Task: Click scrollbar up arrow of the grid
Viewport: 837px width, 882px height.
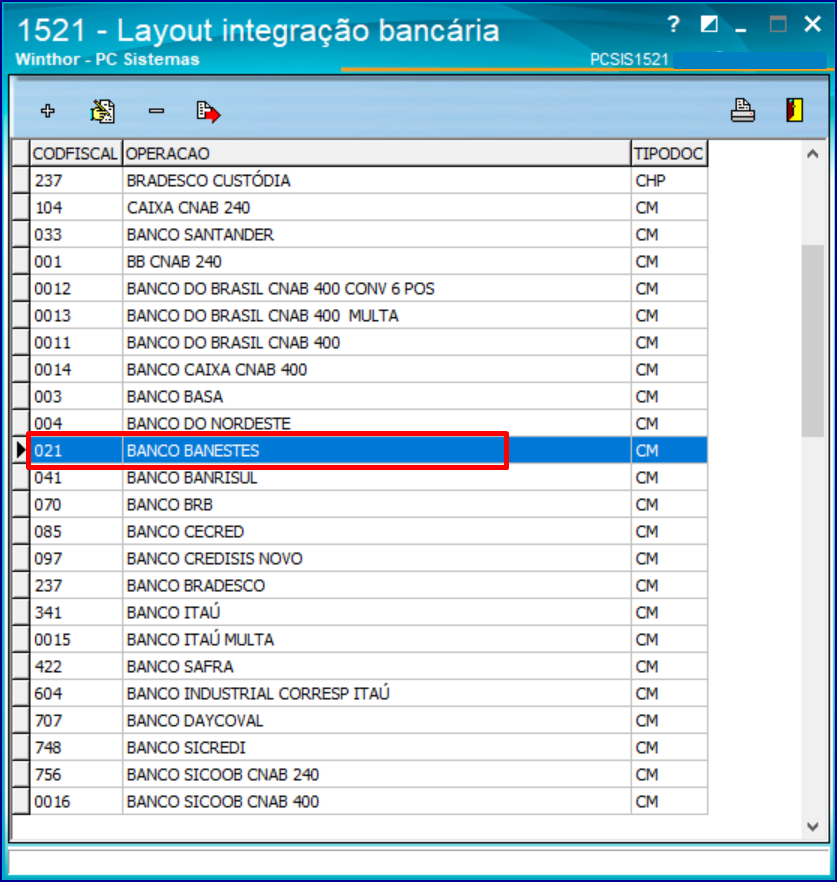Action: pyautogui.click(x=812, y=154)
